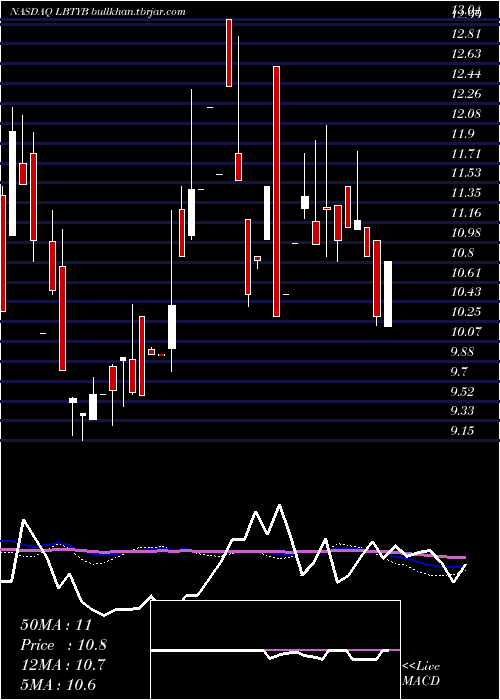Select the 10.25 price axis value

tap(466, 312)
